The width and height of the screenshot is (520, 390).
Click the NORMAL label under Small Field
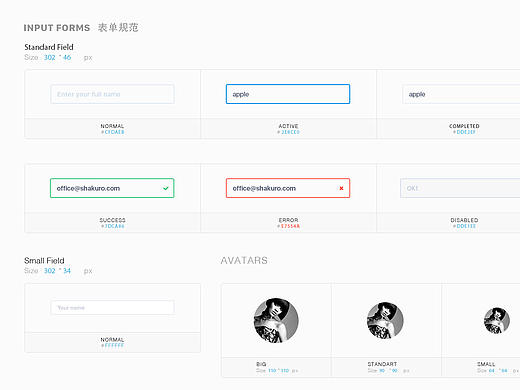click(112, 339)
